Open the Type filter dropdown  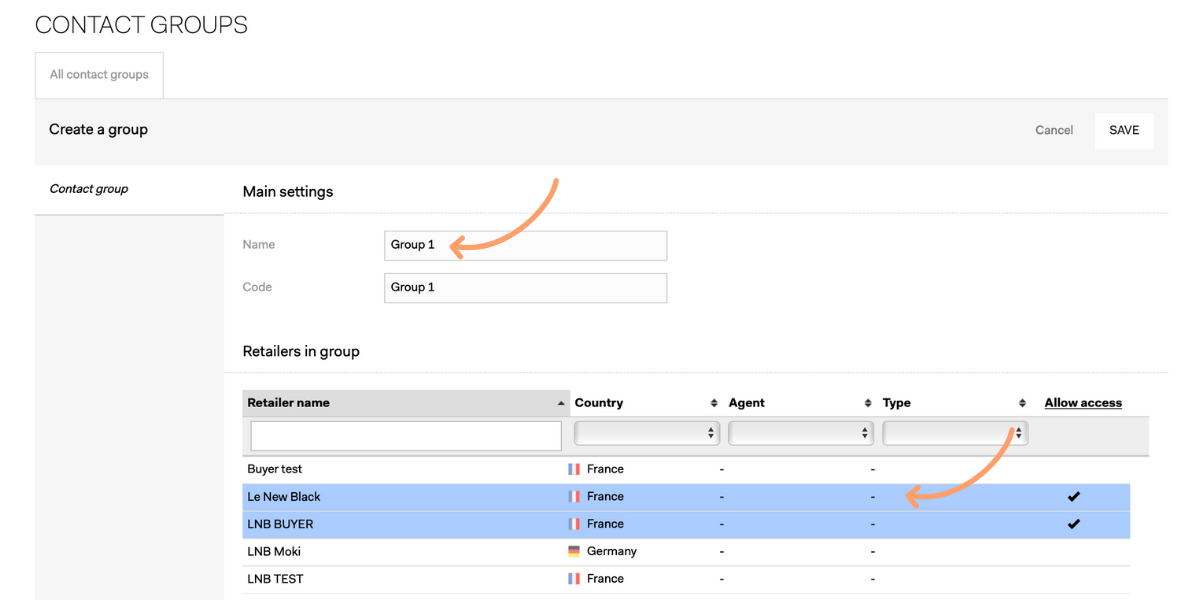tap(955, 433)
